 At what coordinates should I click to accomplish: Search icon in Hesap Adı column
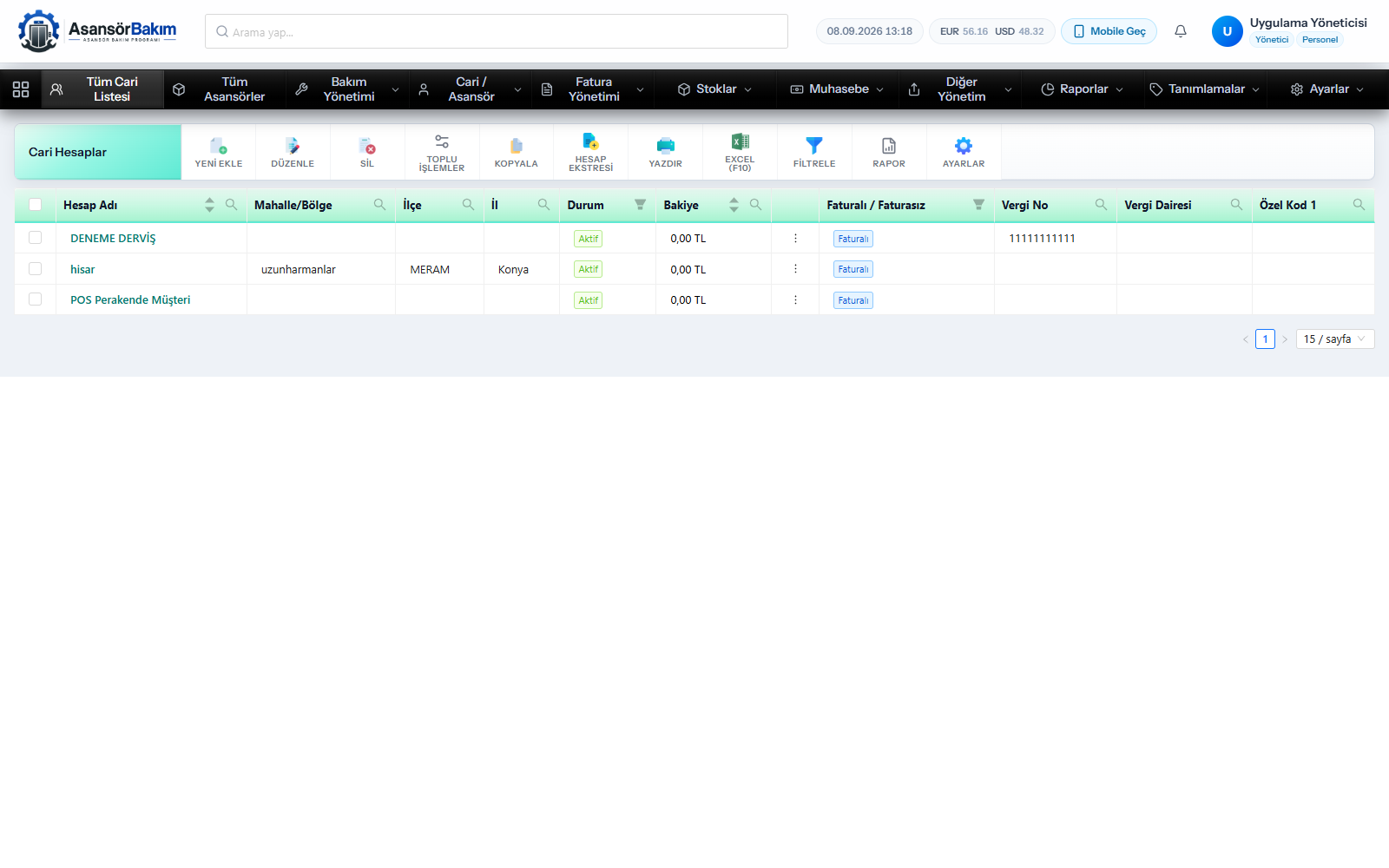coord(231,205)
